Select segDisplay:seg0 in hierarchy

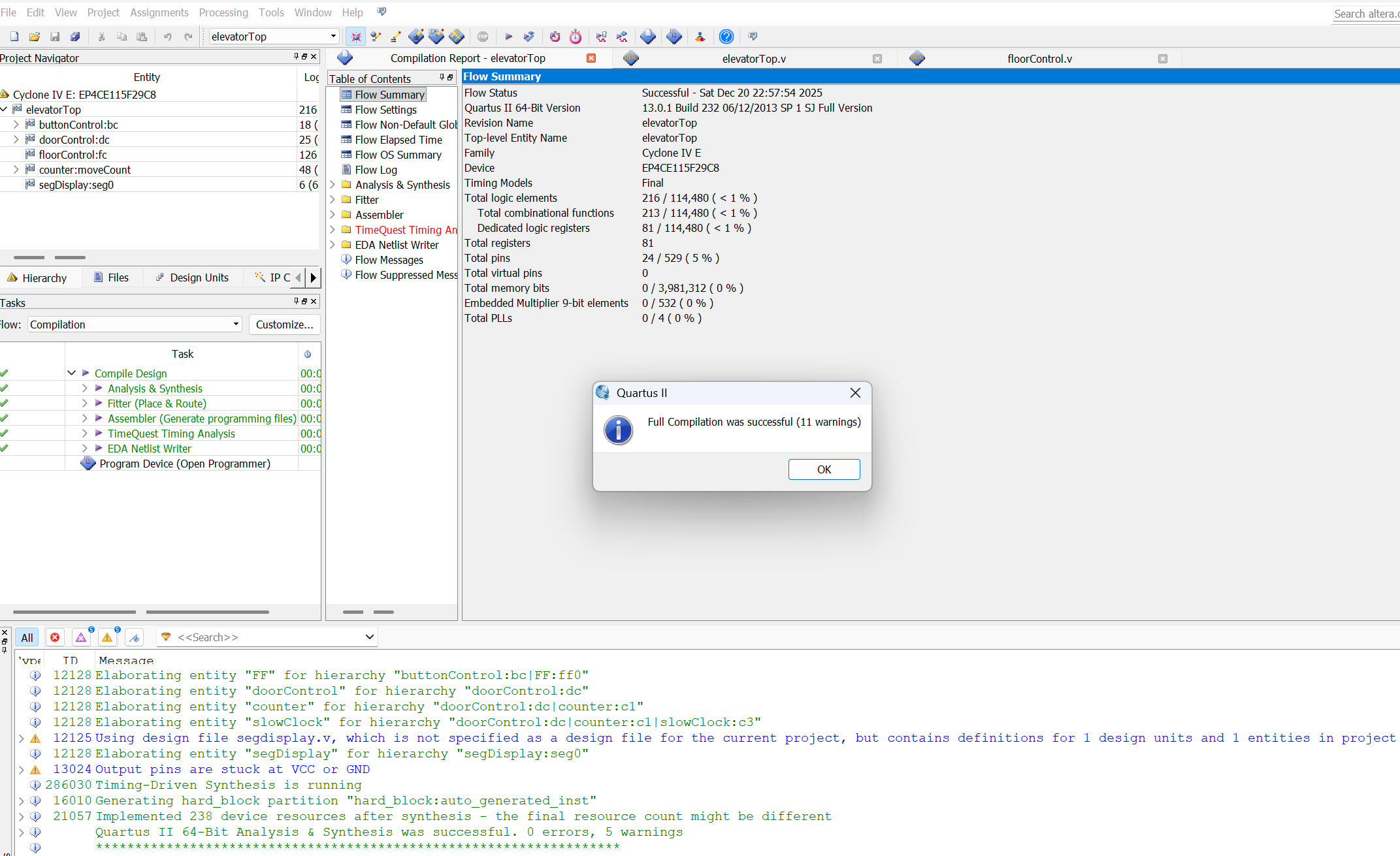76,185
